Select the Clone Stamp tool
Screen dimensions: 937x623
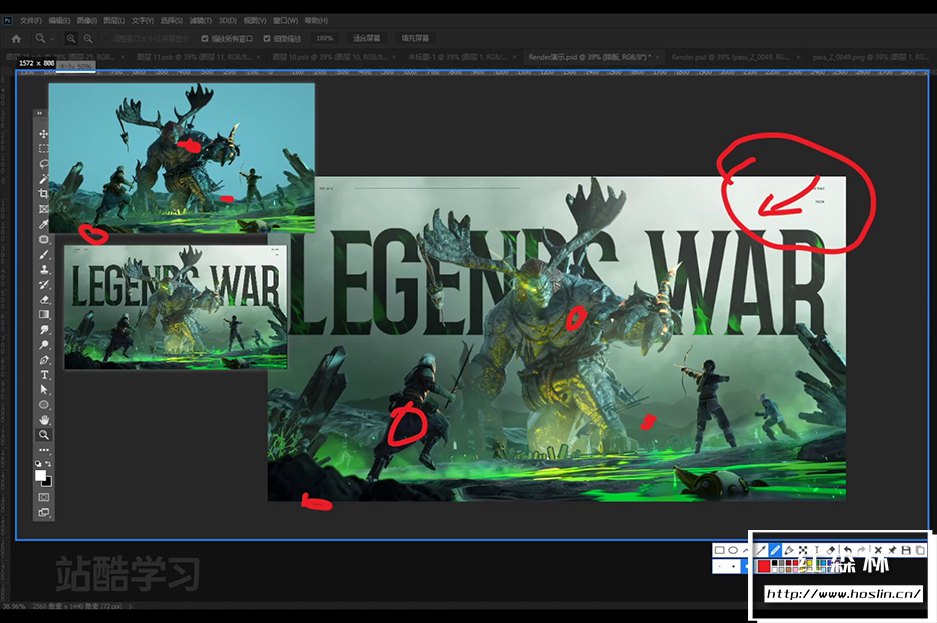[44, 269]
